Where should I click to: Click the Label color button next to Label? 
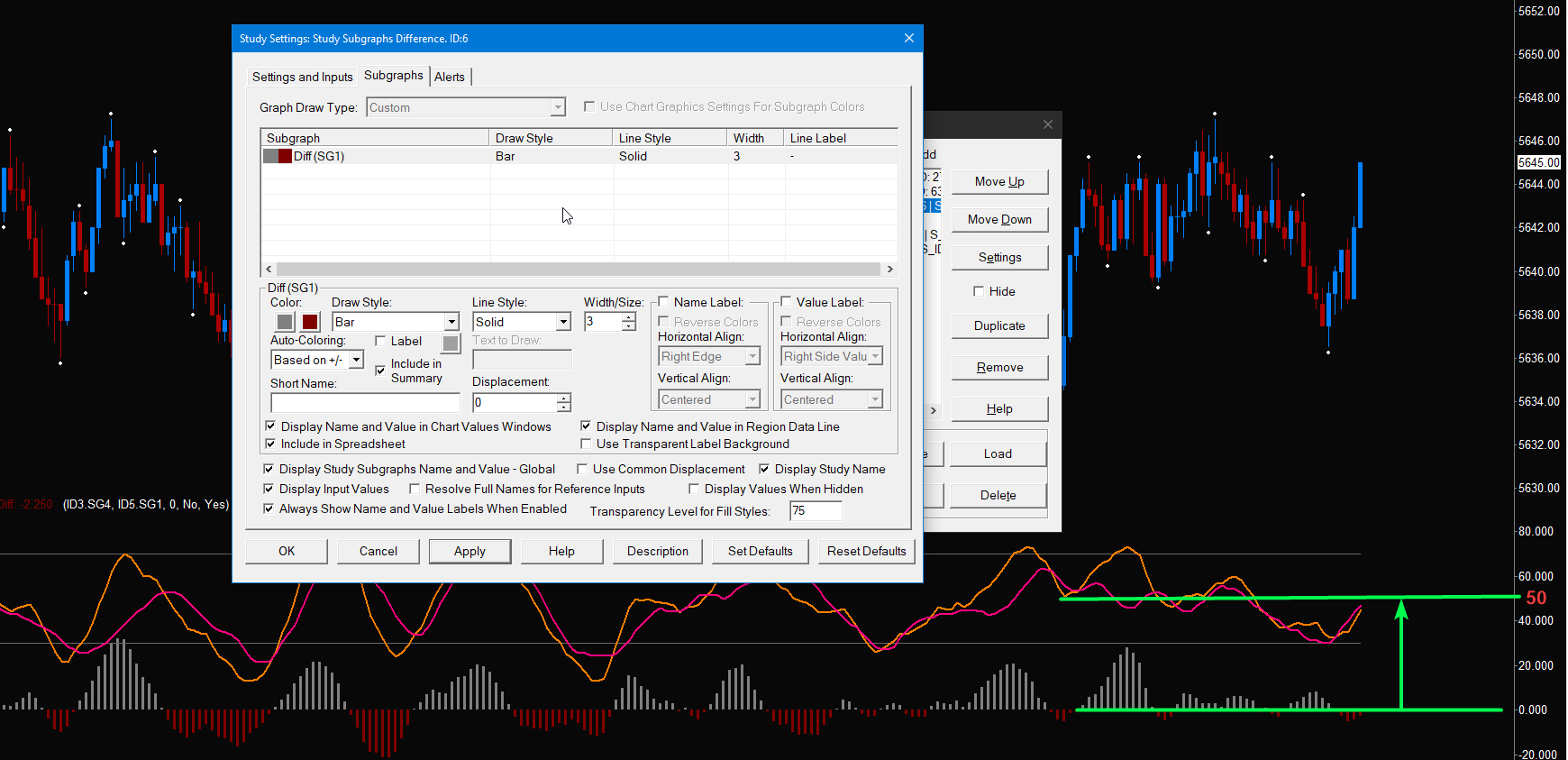click(x=451, y=343)
